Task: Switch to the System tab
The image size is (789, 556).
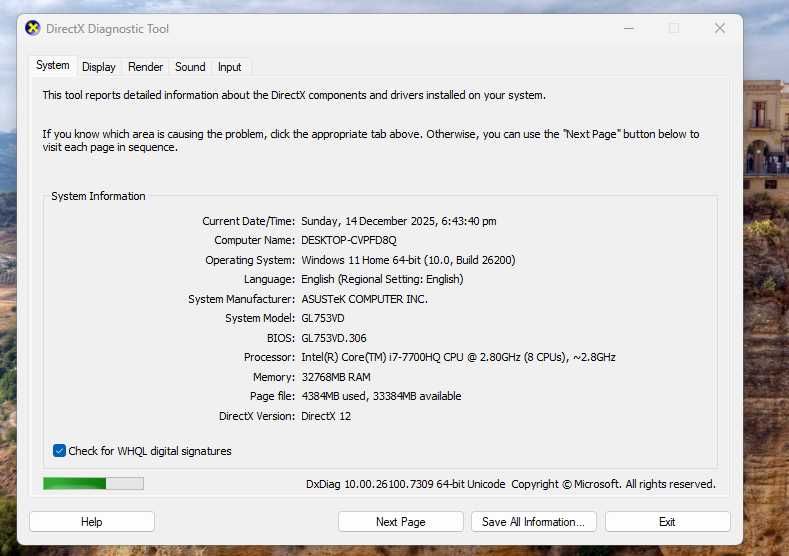Action: pos(53,65)
